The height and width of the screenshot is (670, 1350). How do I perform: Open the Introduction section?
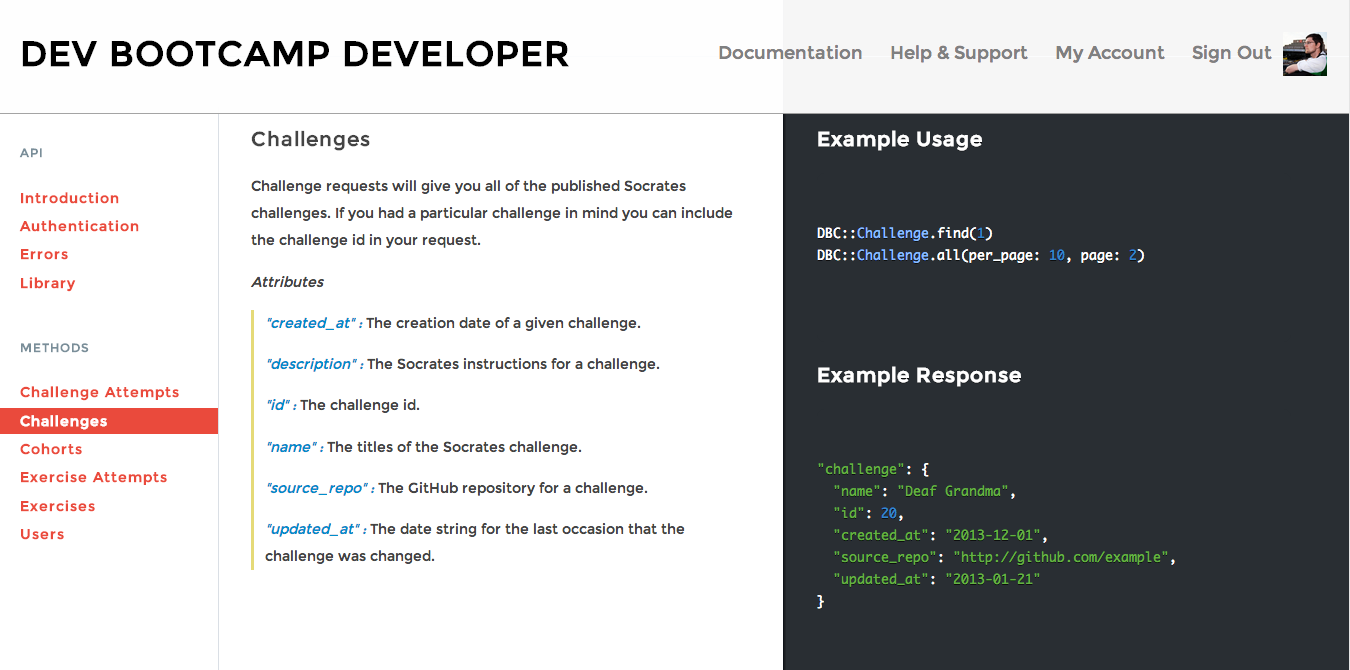pyautogui.click(x=69, y=198)
